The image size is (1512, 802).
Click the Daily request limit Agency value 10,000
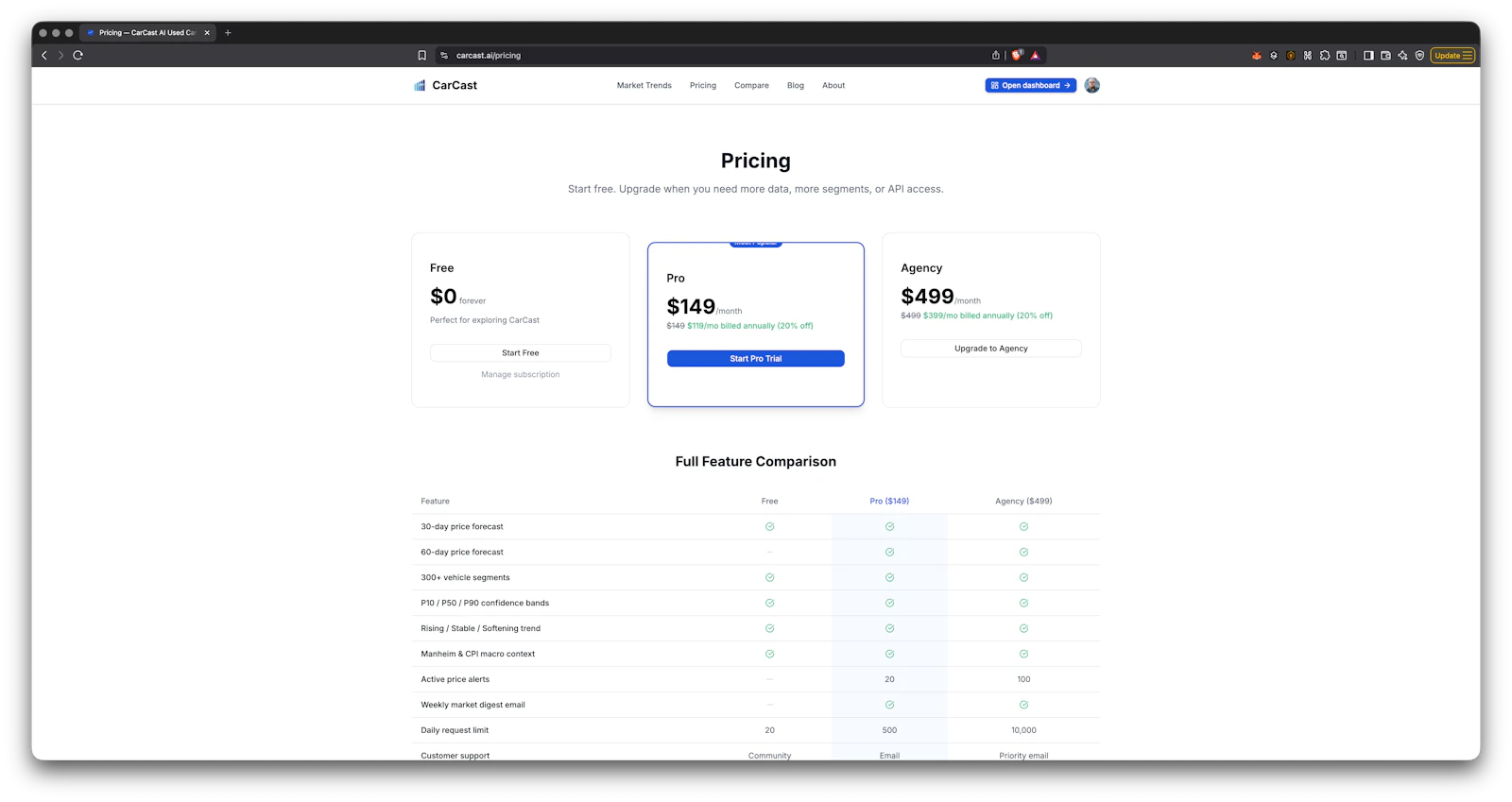pyautogui.click(x=1023, y=730)
